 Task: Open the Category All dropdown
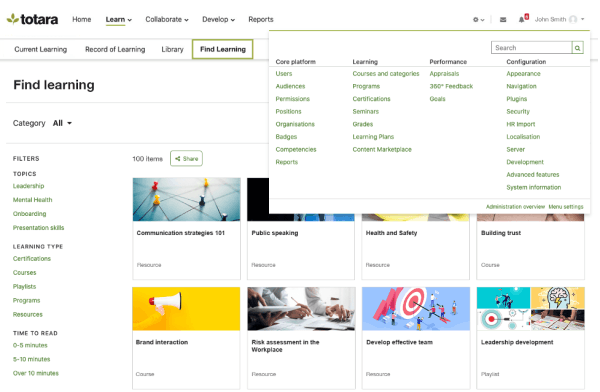(x=62, y=123)
